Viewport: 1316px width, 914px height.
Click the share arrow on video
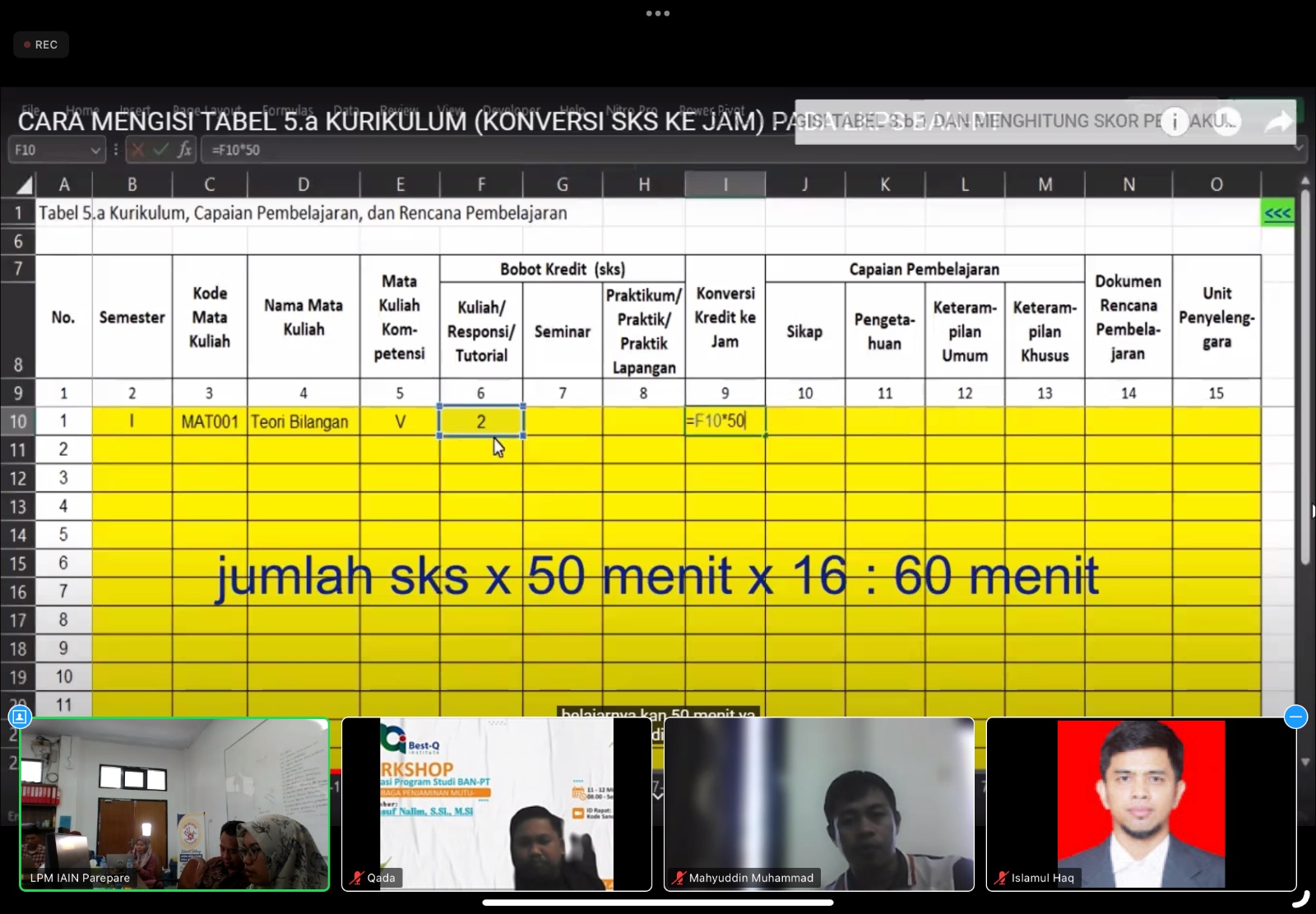(x=1277, y=123)
